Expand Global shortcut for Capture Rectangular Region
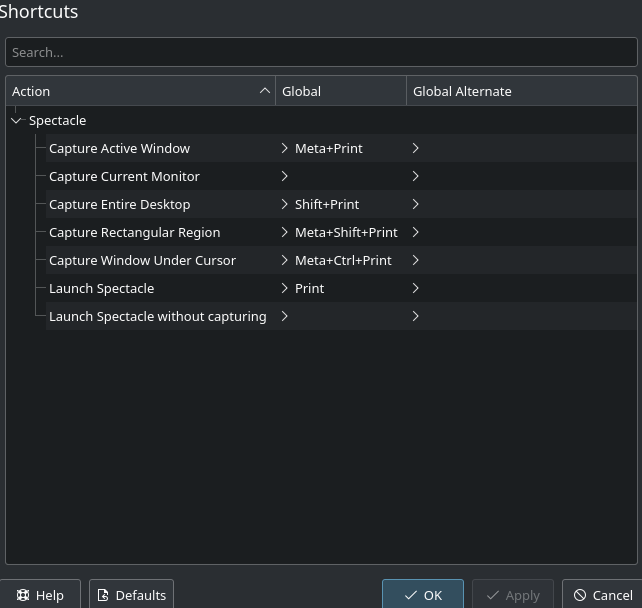Image resolution: width=642 pixels, height=608 pixels. [x=285, y=233]
